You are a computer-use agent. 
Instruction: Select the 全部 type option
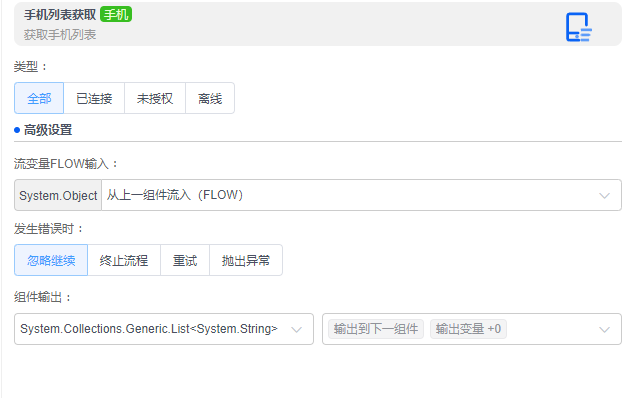[x=39, y=98]
